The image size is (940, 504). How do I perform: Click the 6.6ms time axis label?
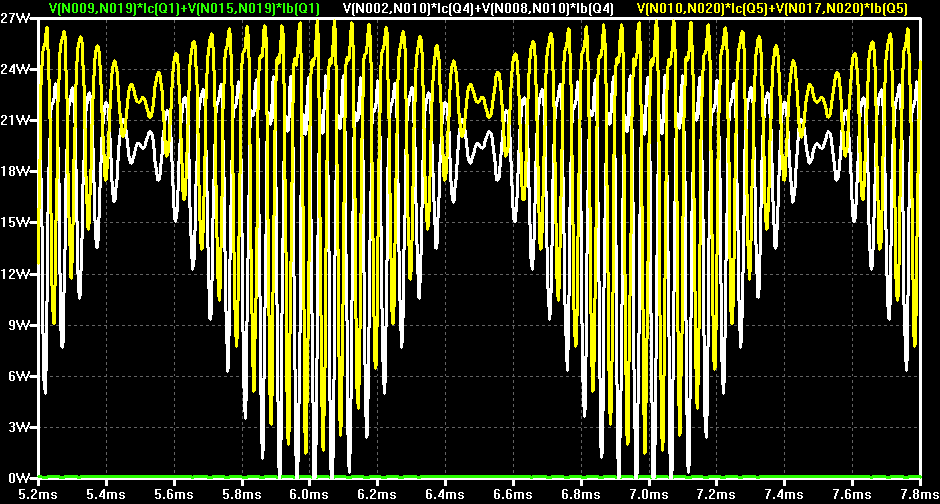(513, 494)
